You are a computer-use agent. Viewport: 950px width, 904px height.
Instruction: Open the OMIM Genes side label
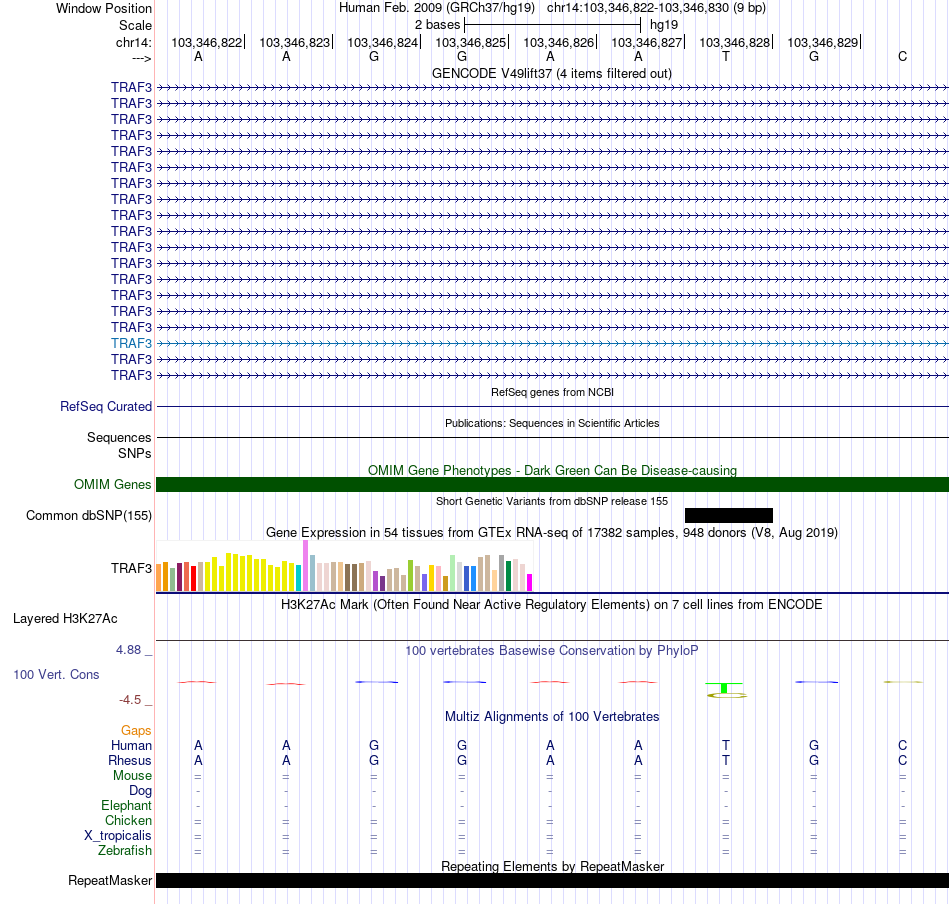pyautogui.click(x=112, y=485)
